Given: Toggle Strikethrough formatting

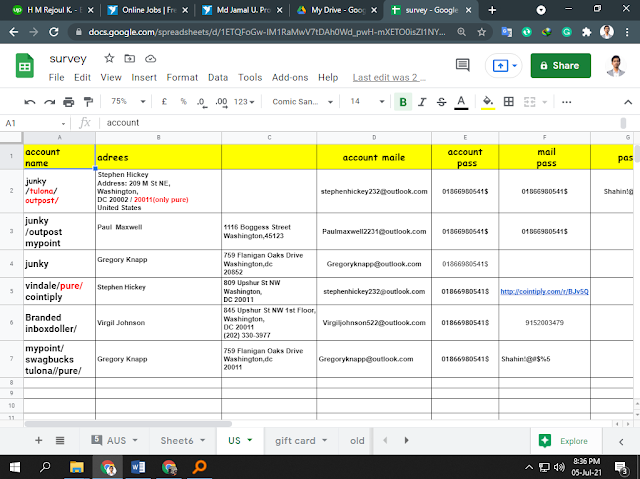Looking at the screenshot, I should click(441, 102).
